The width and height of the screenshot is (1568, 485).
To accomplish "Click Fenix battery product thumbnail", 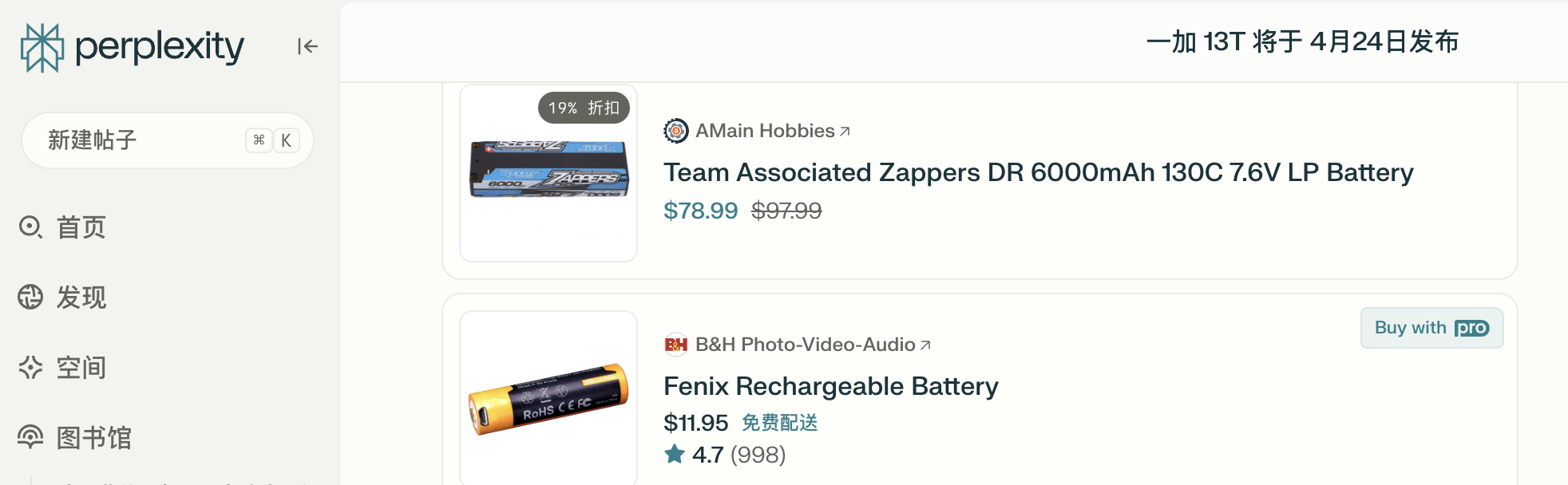I will click(548, 398).
